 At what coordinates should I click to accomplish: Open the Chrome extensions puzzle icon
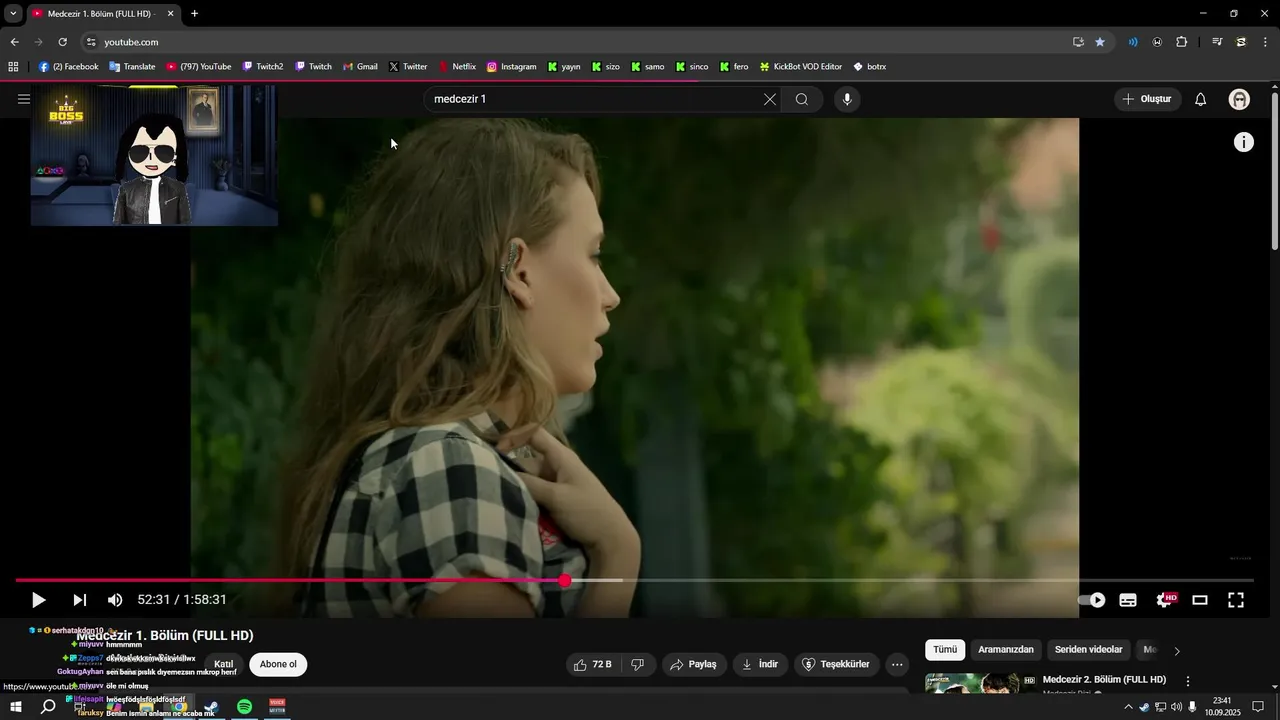1182,42
